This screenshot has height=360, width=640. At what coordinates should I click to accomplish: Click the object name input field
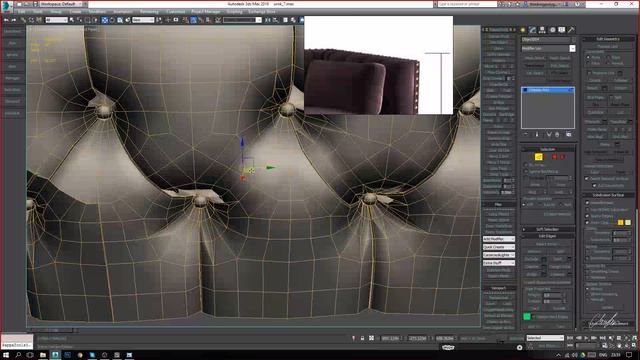point(545,40)
